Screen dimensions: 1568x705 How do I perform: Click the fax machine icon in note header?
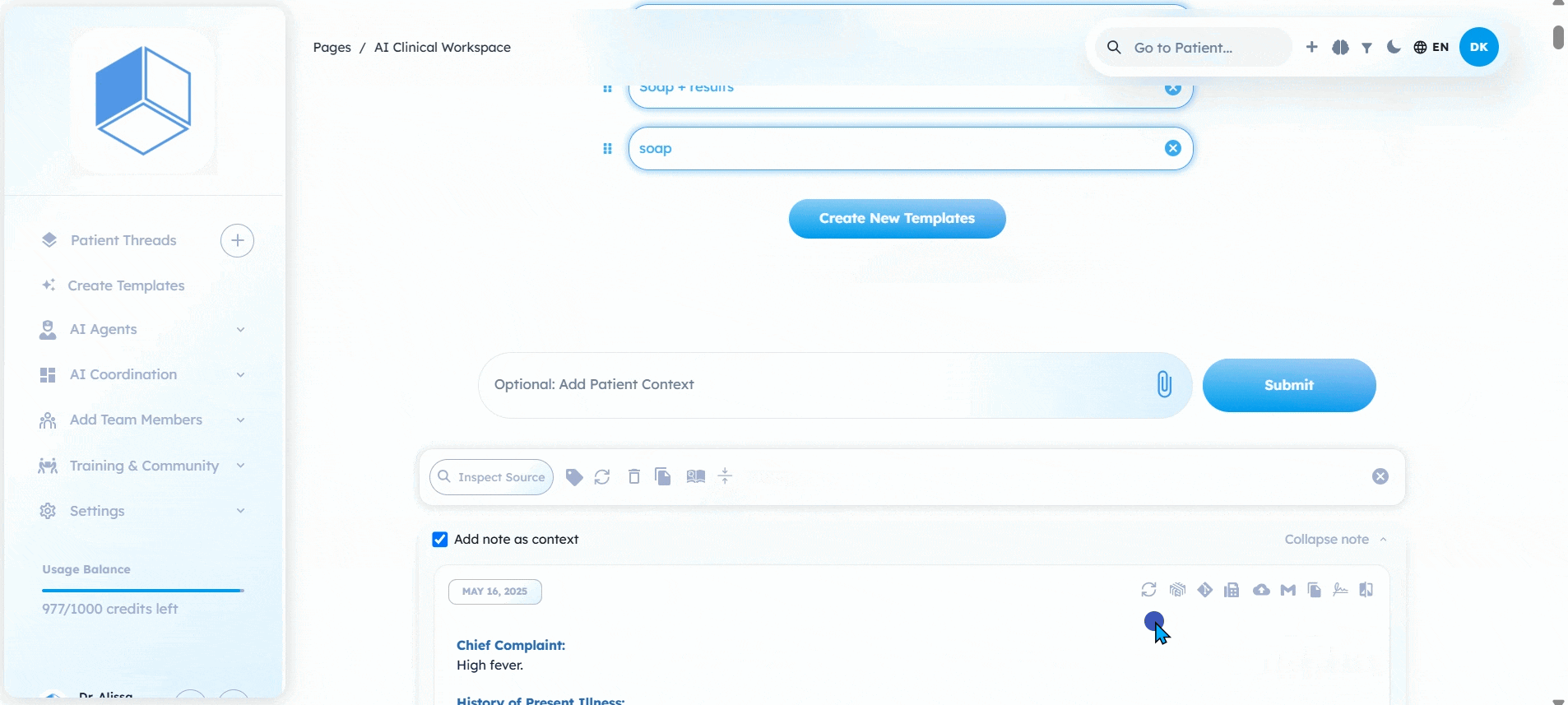1232,590
